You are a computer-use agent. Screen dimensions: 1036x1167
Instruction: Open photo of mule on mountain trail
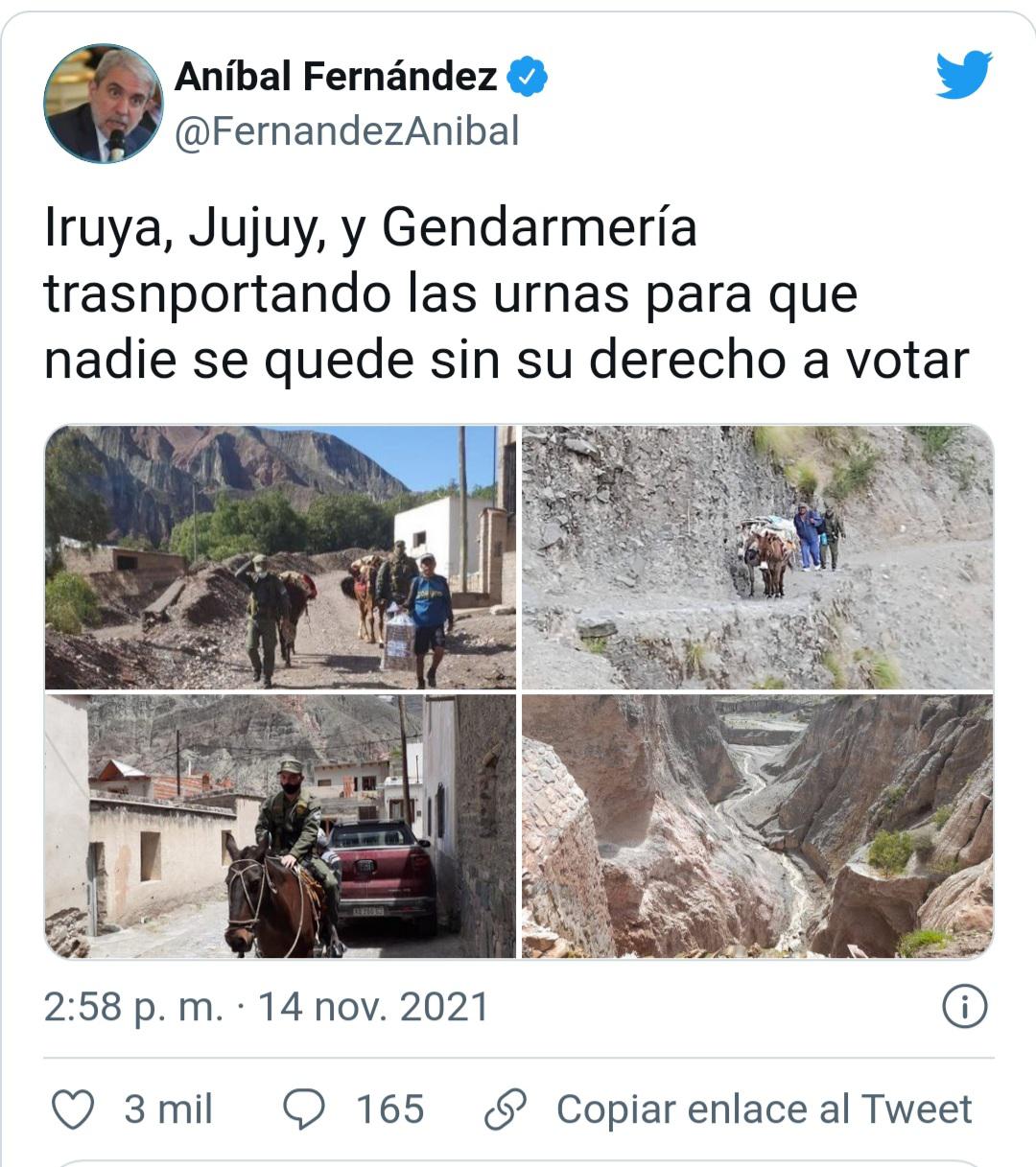(758, 557)
